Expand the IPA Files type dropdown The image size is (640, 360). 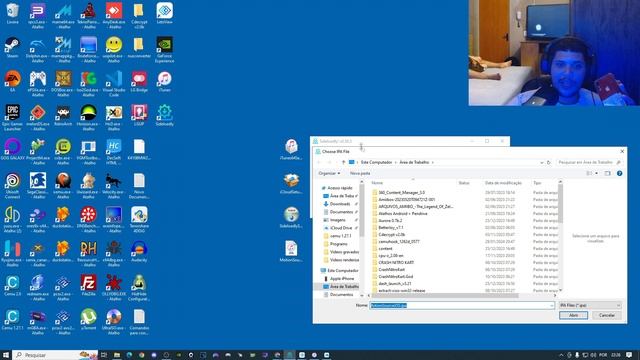pos(590,305)
